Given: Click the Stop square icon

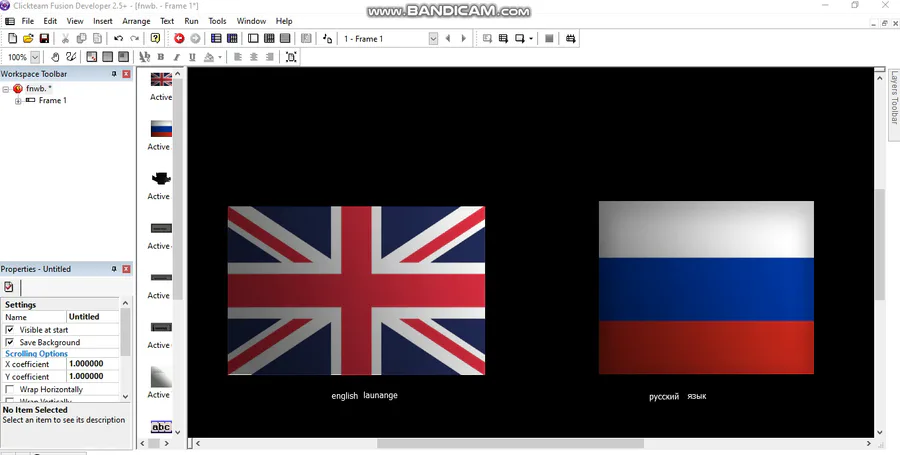Looking at the screenshot, I should coord(549,38).
